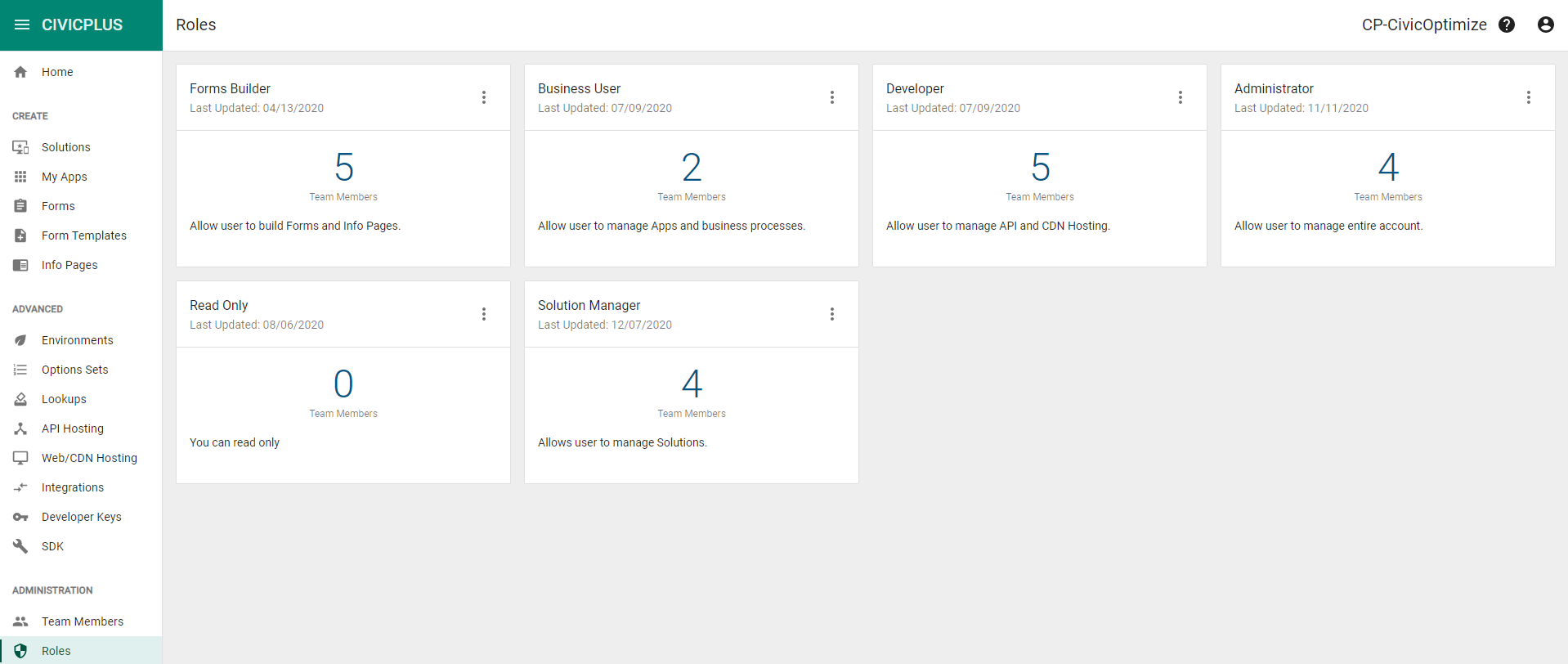Open Forms Builder role options menu
The image size is (1568, 664).
[484, 97]
